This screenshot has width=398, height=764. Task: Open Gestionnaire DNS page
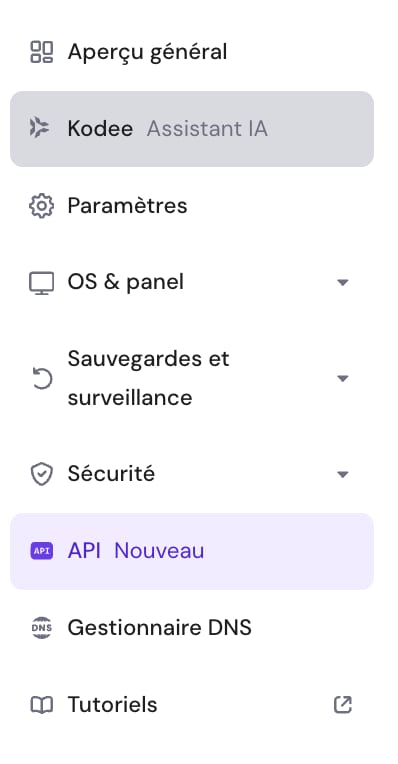pos(192,628)
